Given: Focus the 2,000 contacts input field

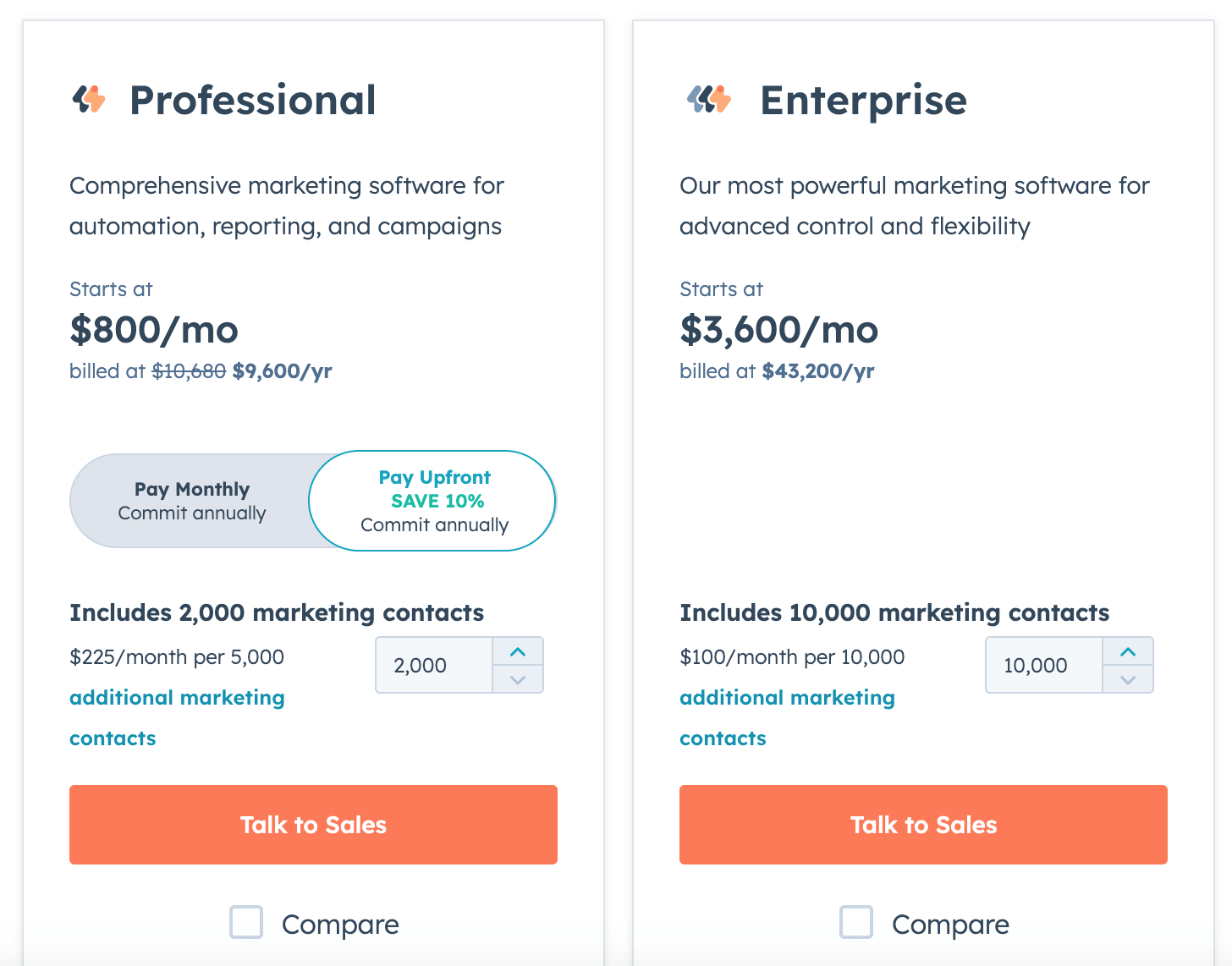Looking at the screenshot, I should [x=434, y=665].
